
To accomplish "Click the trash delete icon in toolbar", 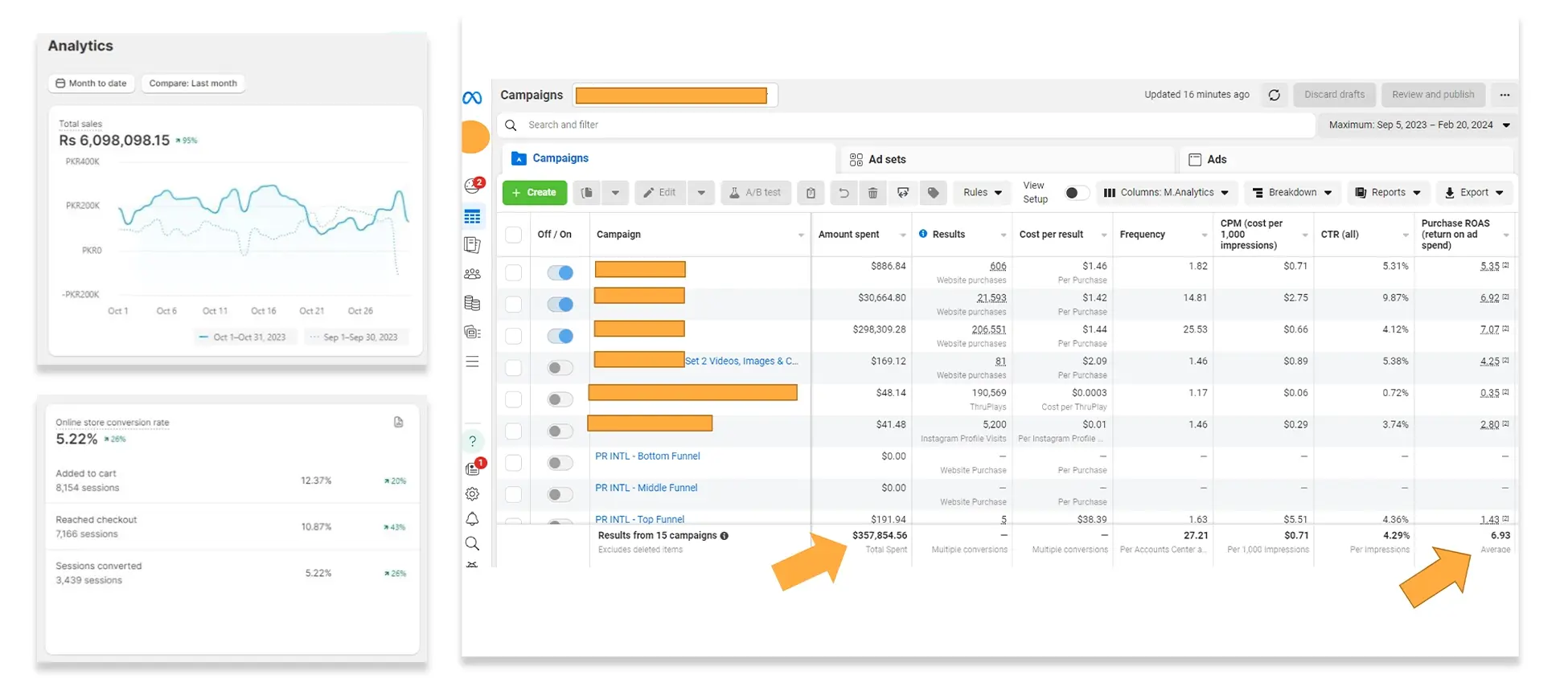I will click(x=872, y=193).
